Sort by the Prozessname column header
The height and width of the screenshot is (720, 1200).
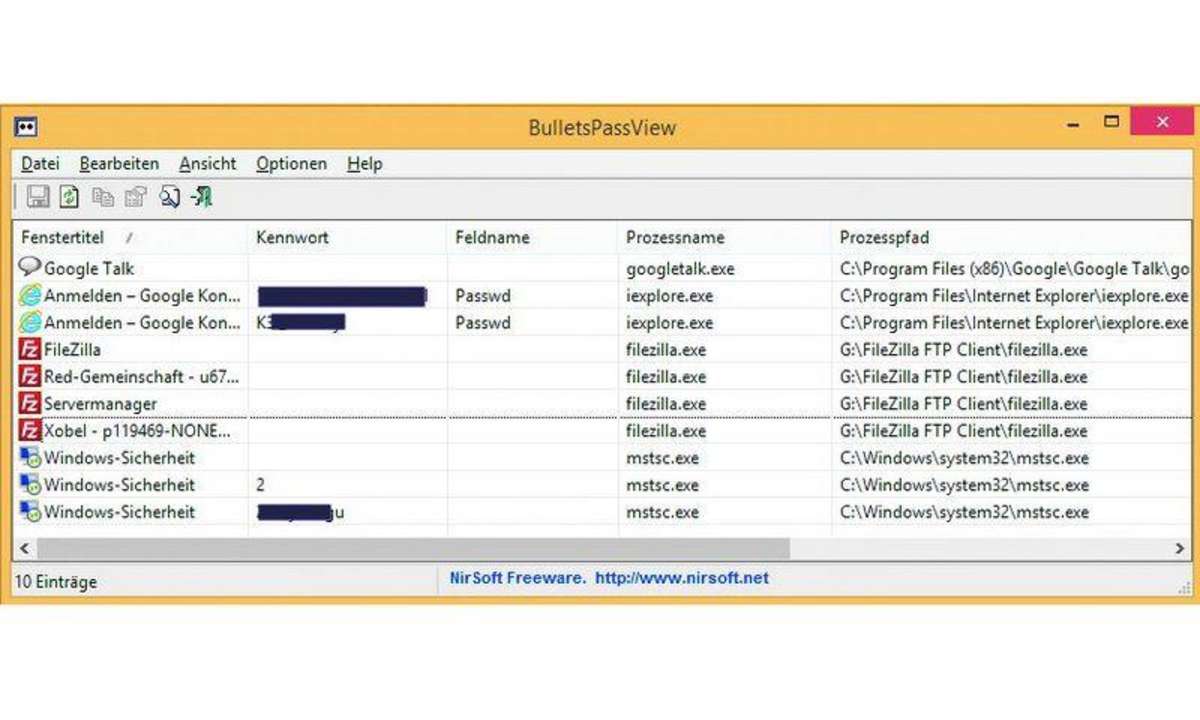pyautogui.click(x=725, y=238)
